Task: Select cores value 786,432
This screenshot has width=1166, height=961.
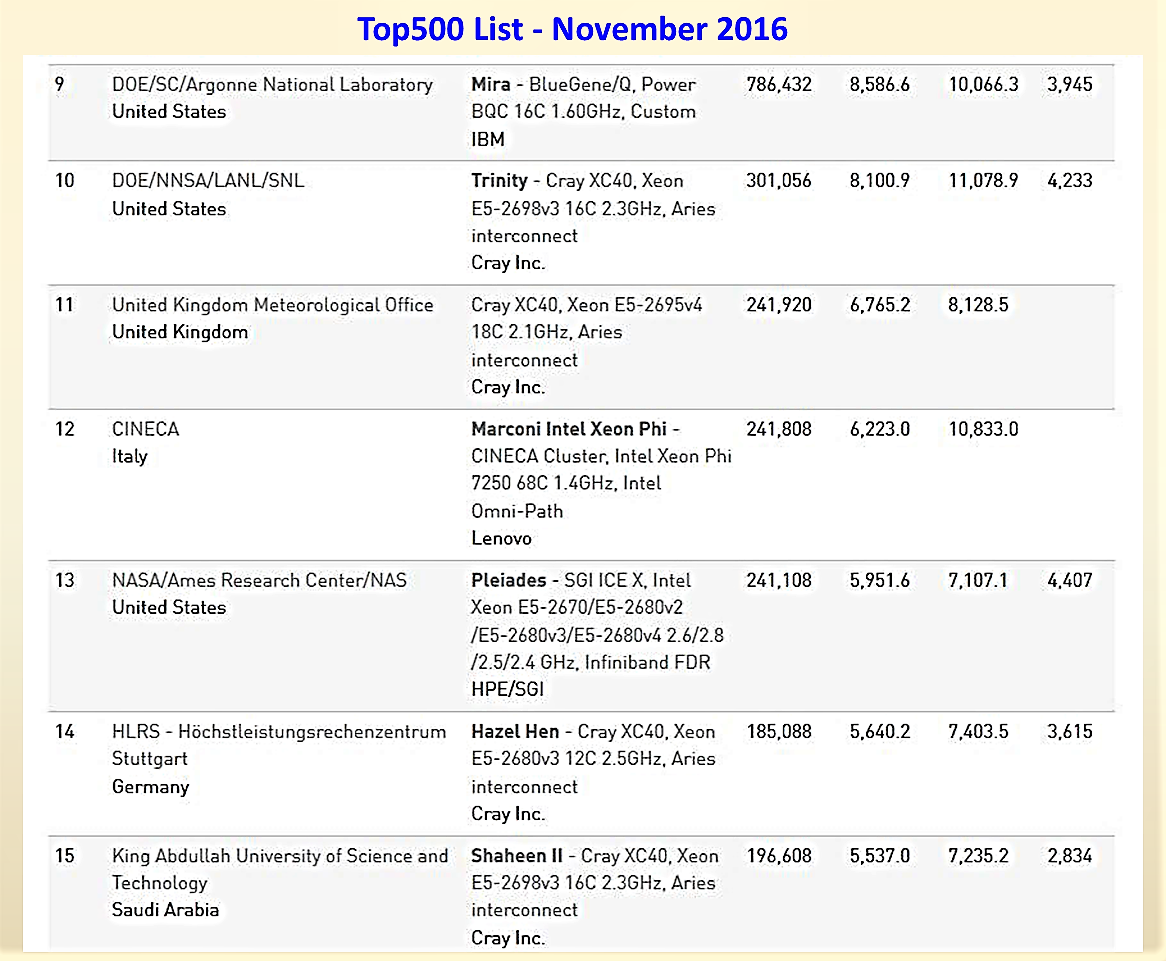Action: tap(779, 84)
